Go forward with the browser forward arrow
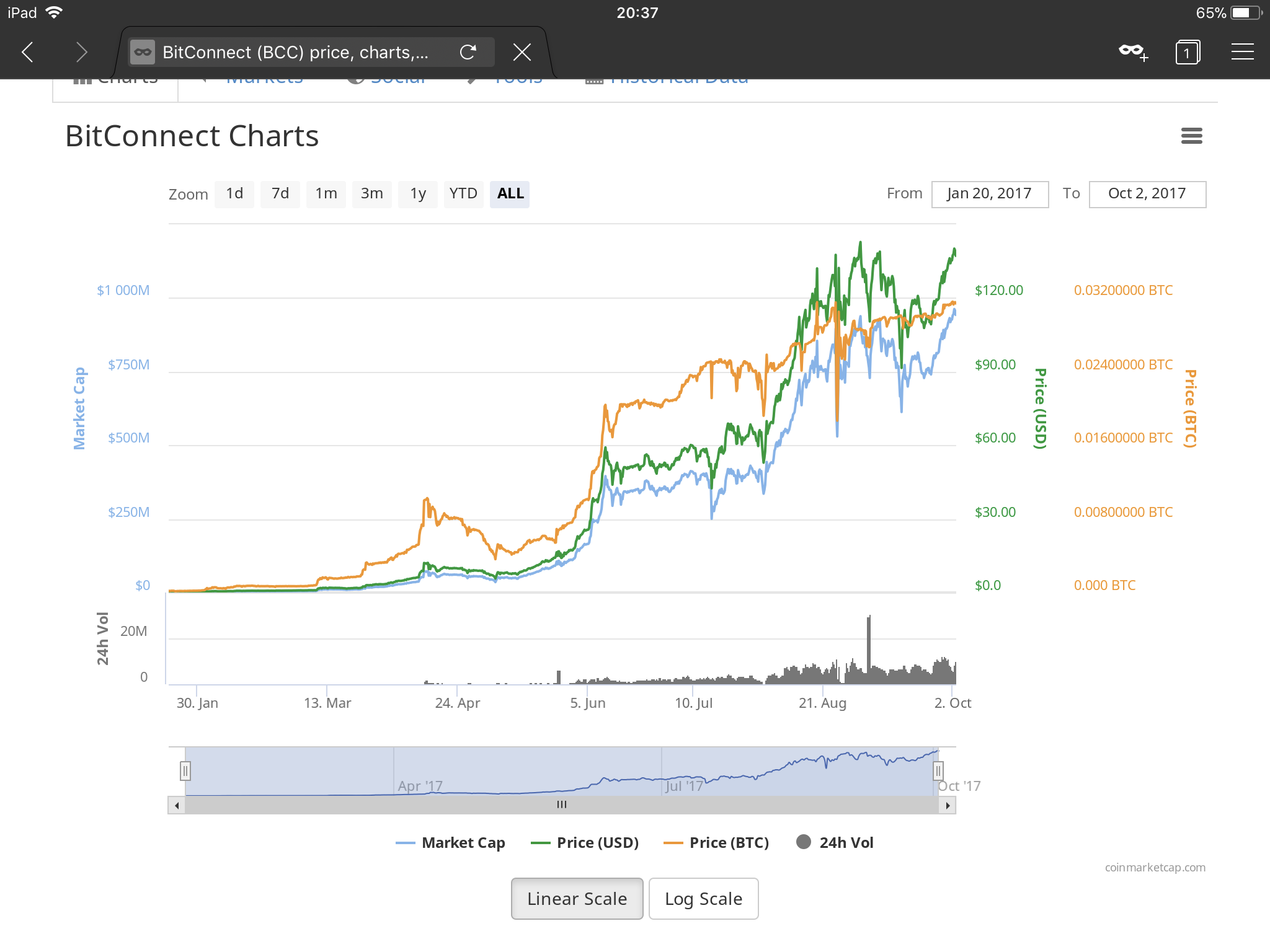The image size is (1270, 952). (x=81, y=52)
